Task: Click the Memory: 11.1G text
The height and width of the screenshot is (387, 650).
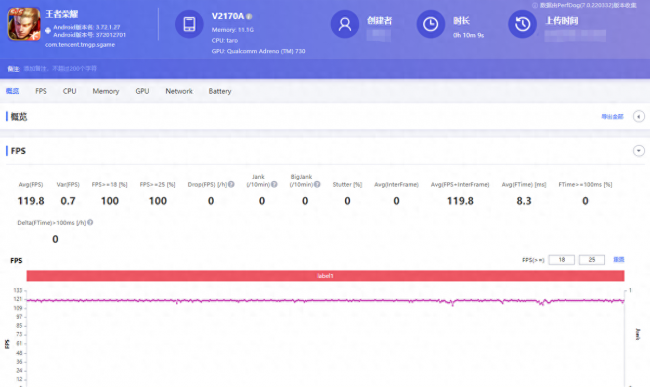Action: point(233,30)
